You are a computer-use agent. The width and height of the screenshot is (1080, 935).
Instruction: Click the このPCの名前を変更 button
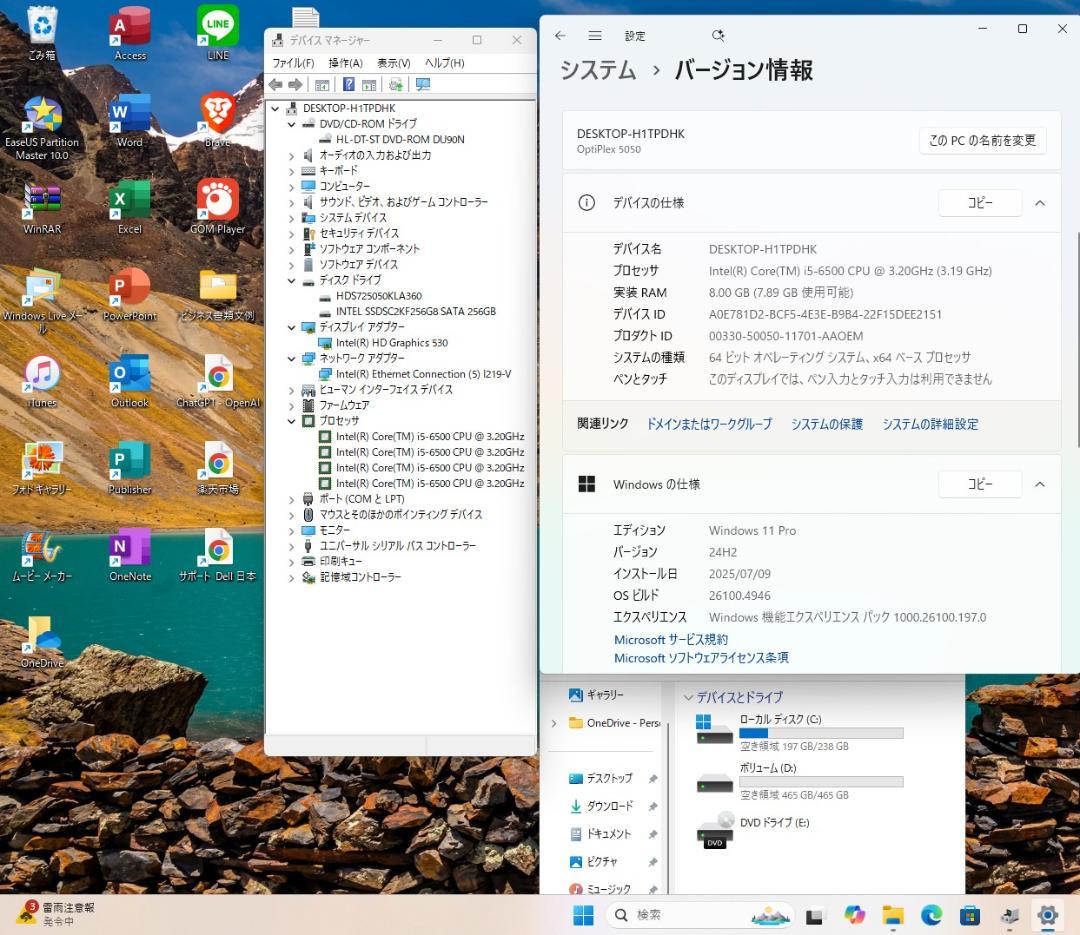click(981, 140)
